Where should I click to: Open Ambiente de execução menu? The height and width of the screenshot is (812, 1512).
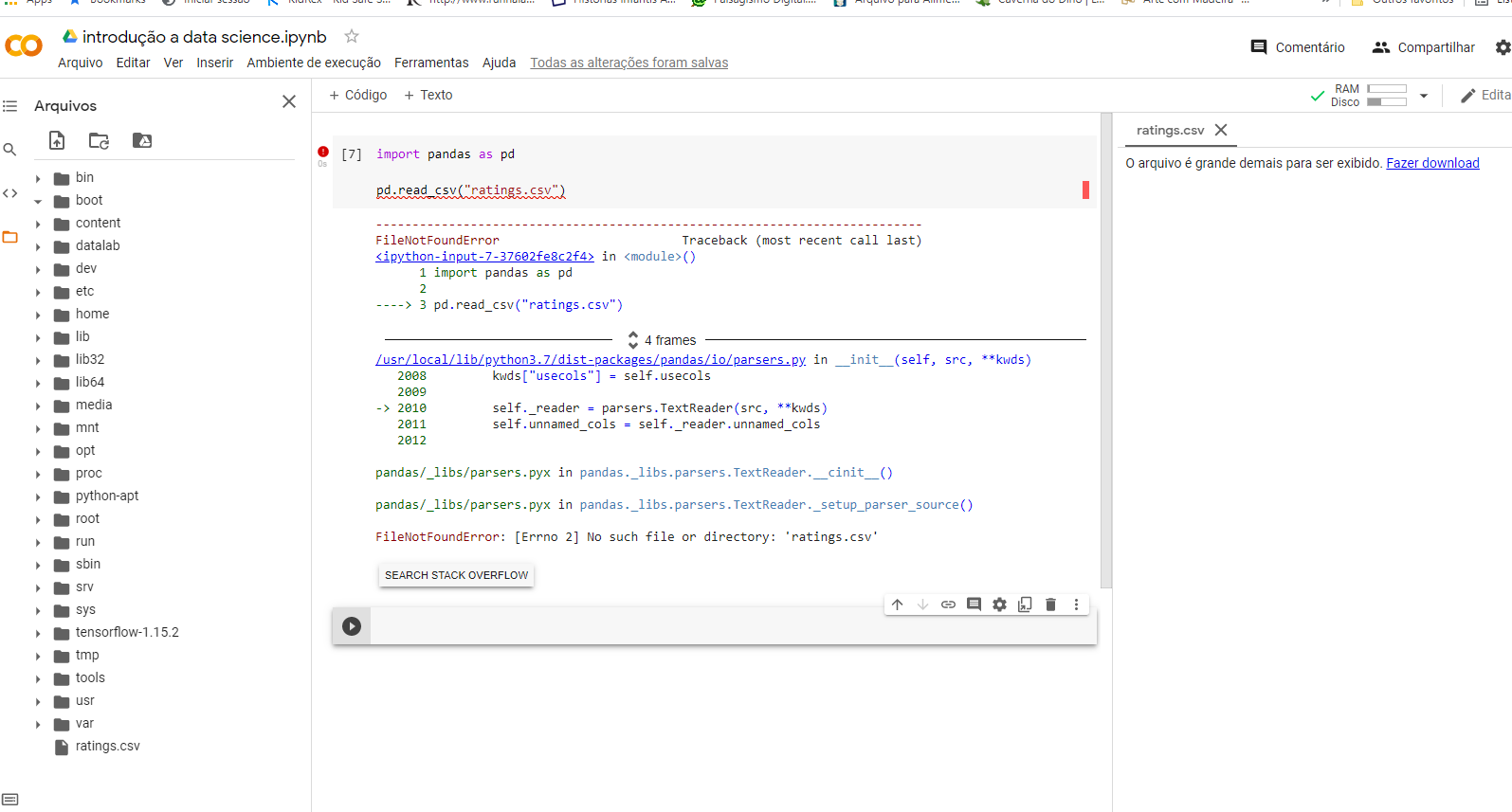click(314, 63)
